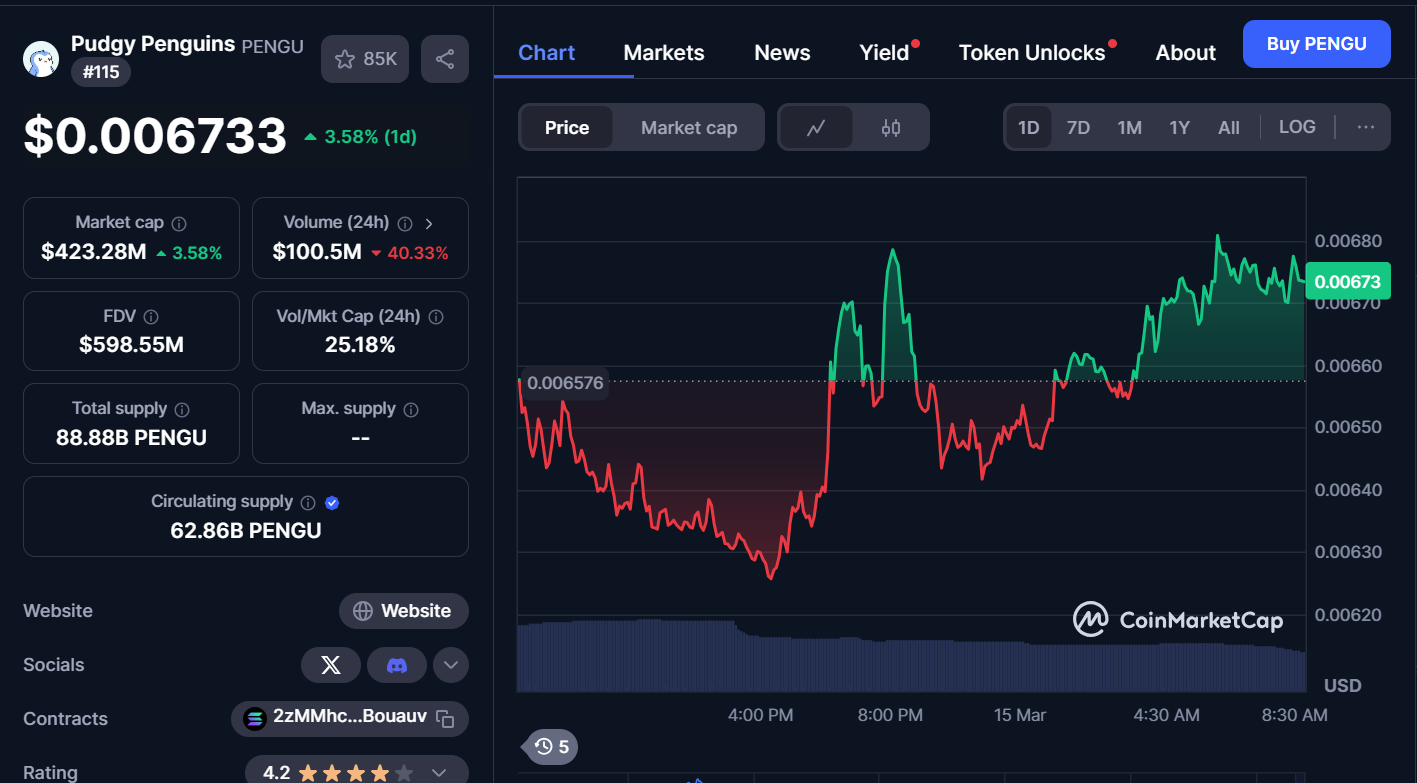Select the 7D time range
Viewport: 1417px width, 783px height.
click(1078, 128)
